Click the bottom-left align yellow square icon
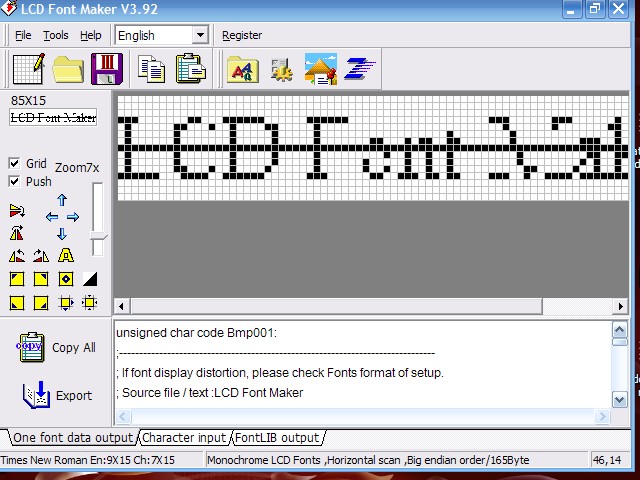Screen dimensions: 640x480 click(x=17, y=303)
